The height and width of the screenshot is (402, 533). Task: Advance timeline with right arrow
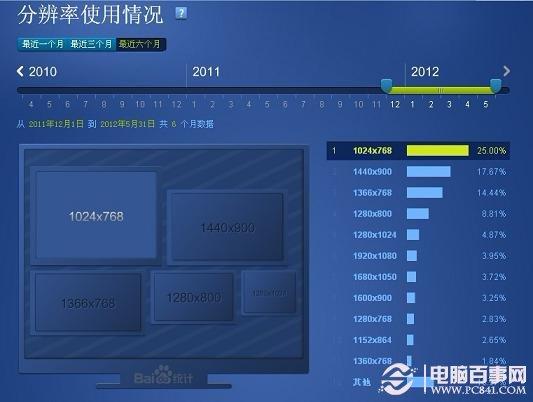[x=506, y=71]
